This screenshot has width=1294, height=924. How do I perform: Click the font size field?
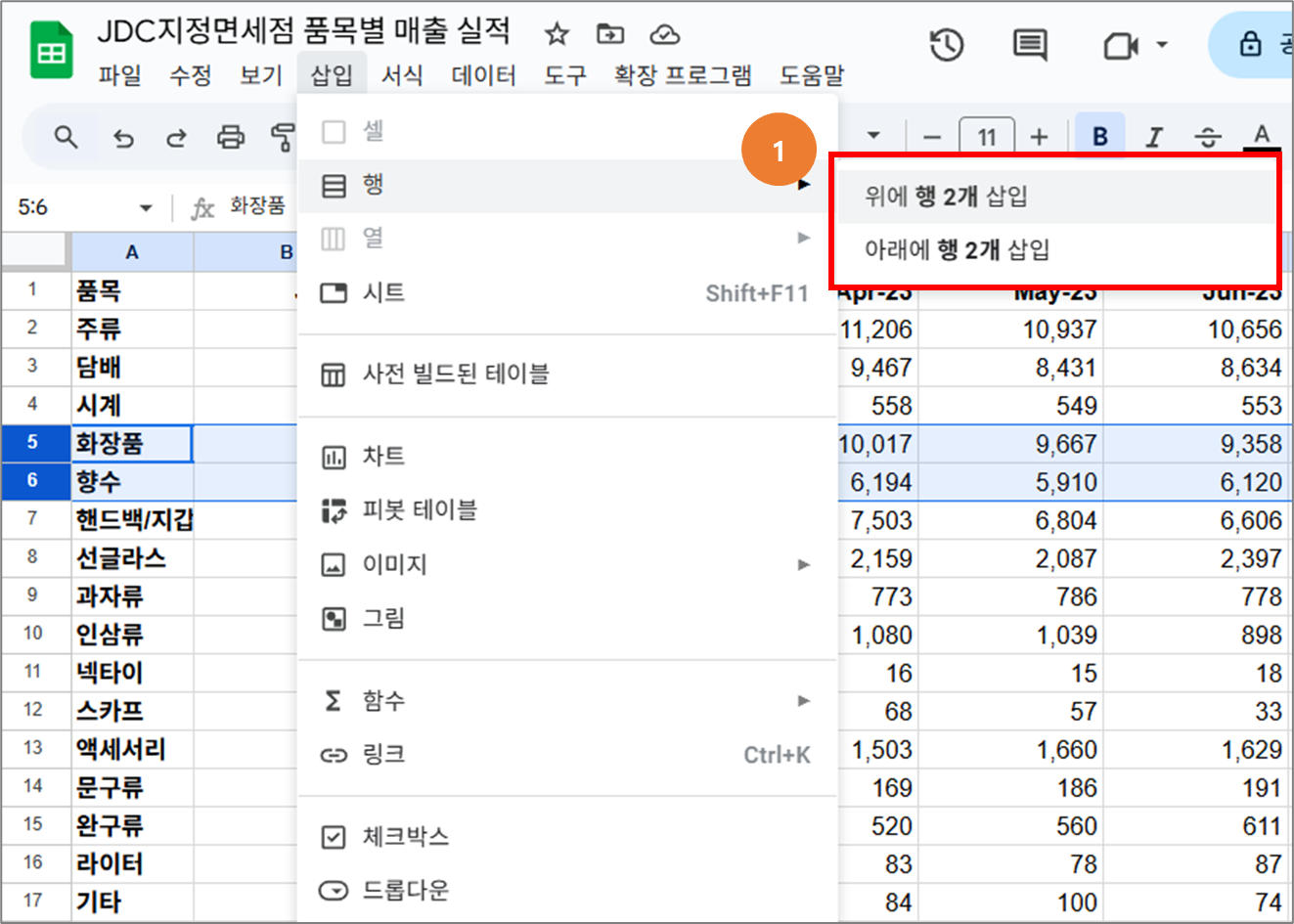click(x=986, y=138)
